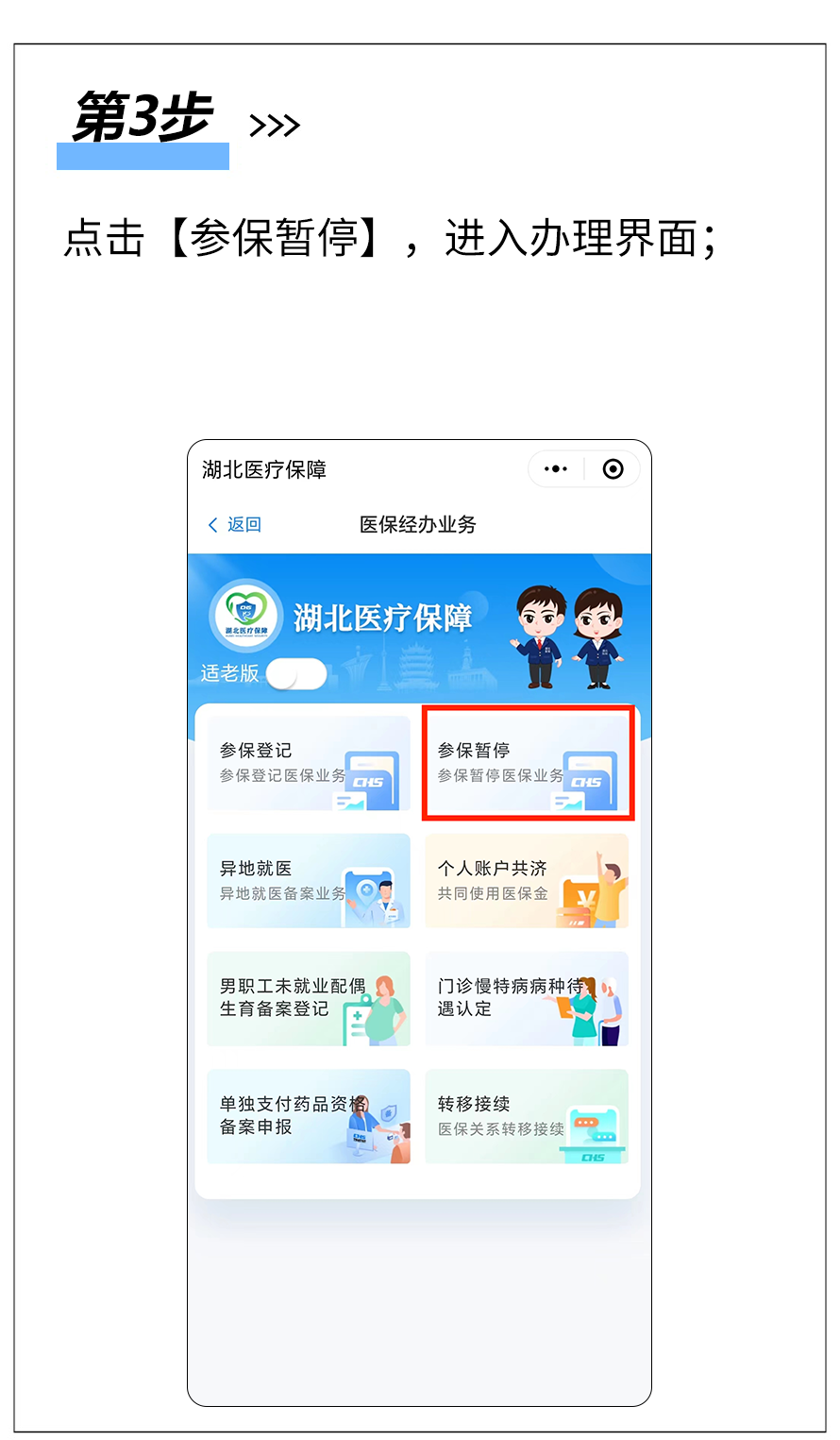This screenshot has width=840, height=1440.
Task: Select 门诊慢特病病种待遇认定 tile
Action: coord(527,999)
